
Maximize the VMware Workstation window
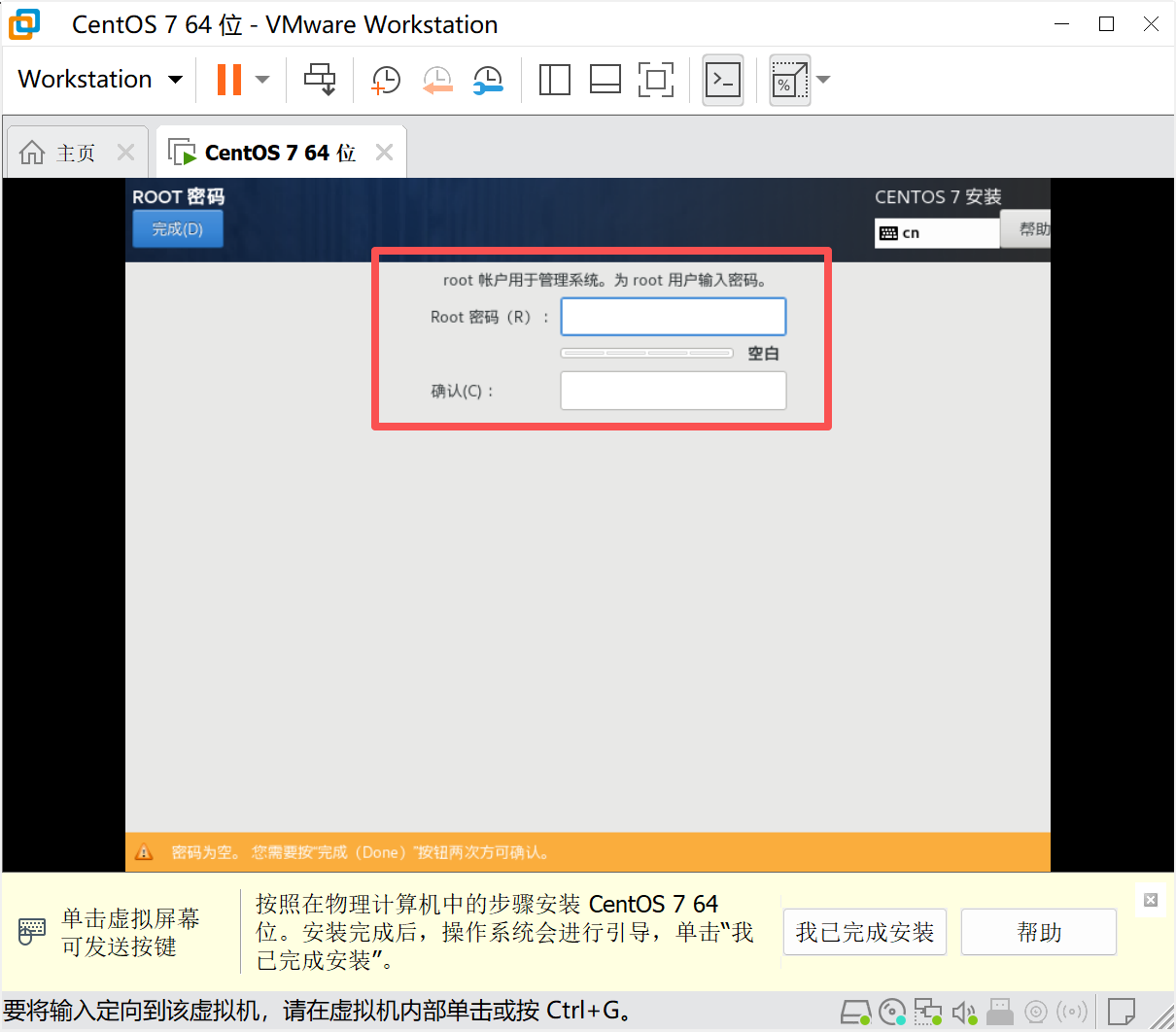tap(1106, 23)
